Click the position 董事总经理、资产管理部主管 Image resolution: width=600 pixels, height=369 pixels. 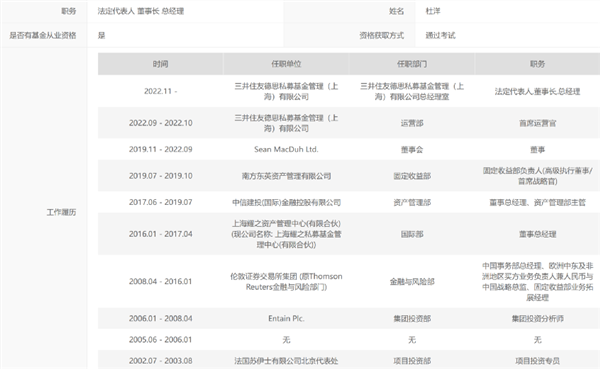click(x=537, y=202)
